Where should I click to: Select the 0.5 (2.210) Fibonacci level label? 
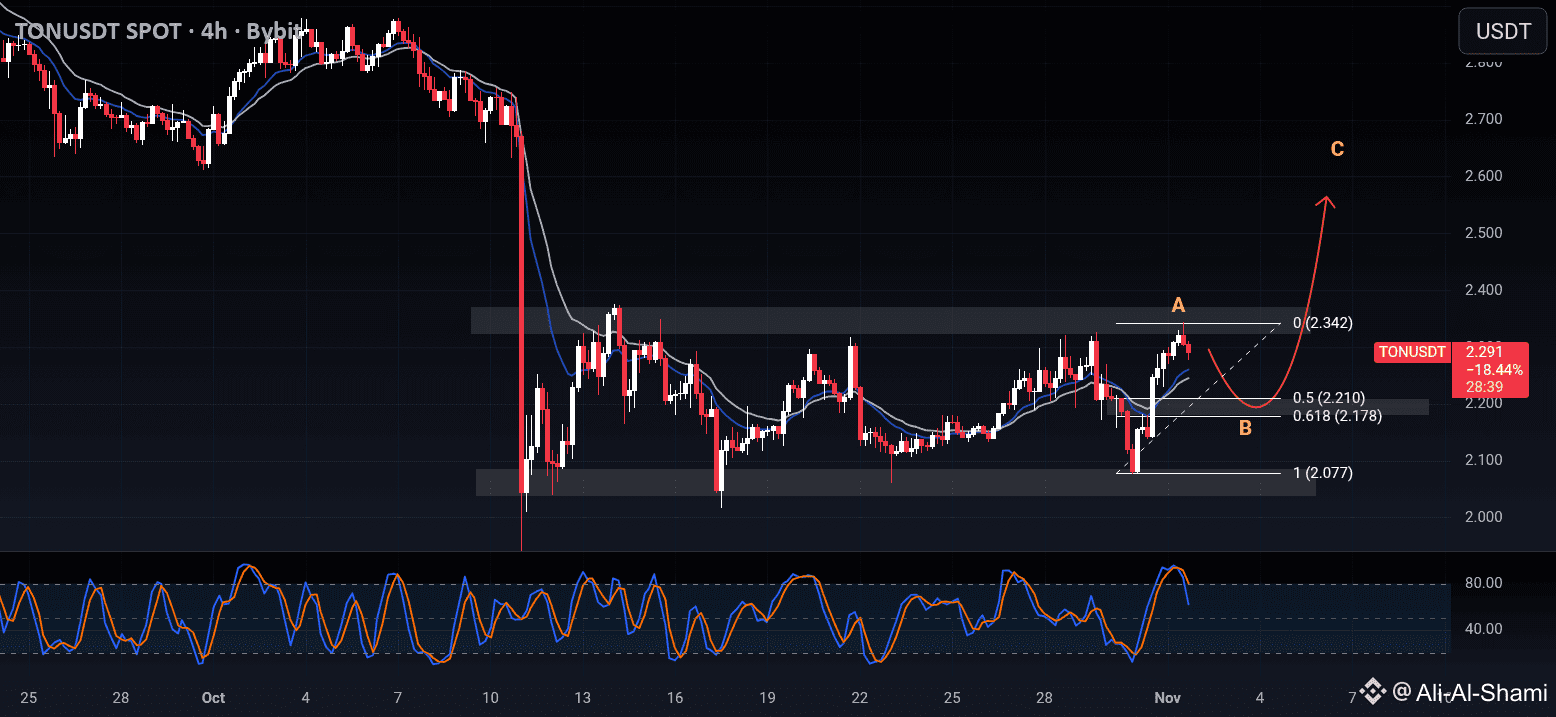(x=1329, y=398)
